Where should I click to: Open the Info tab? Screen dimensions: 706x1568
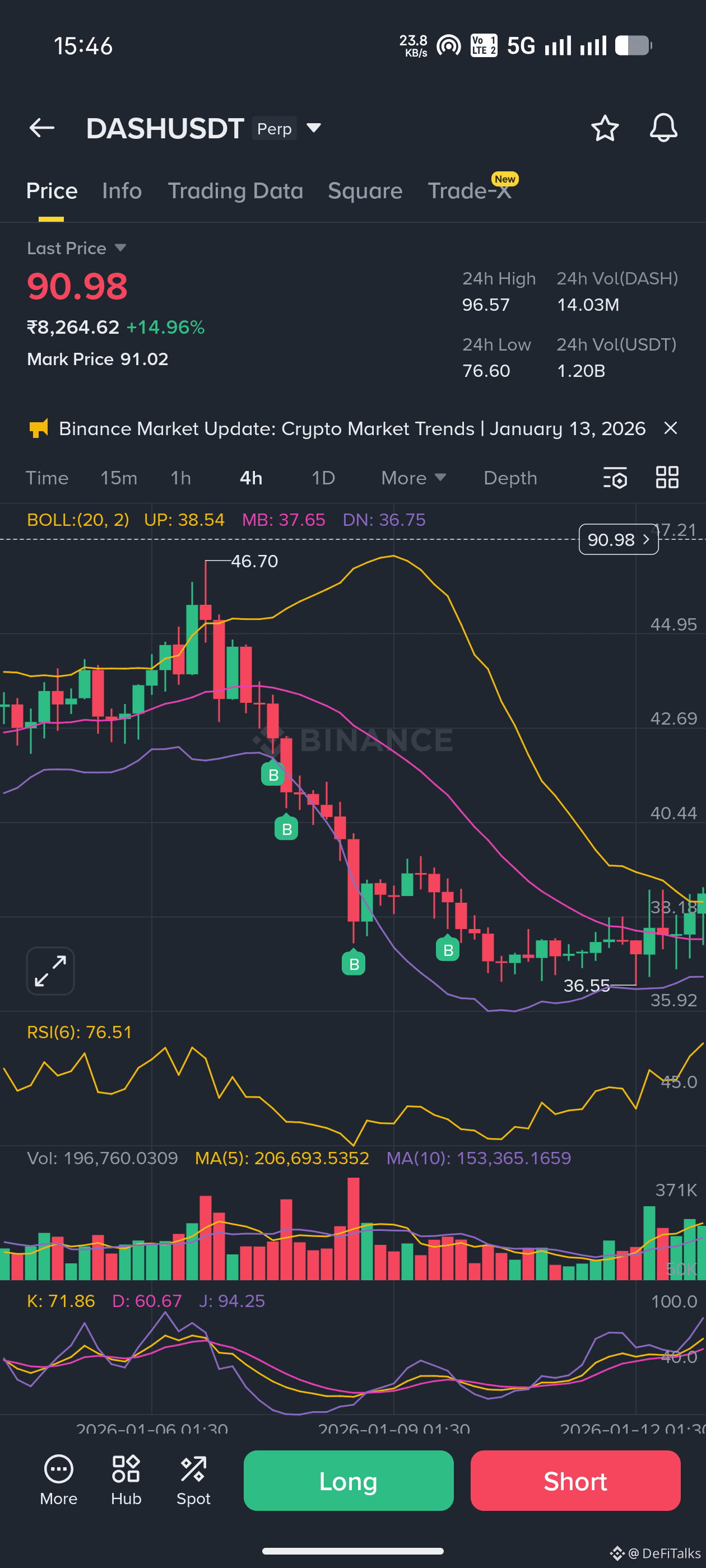point(122,190)
